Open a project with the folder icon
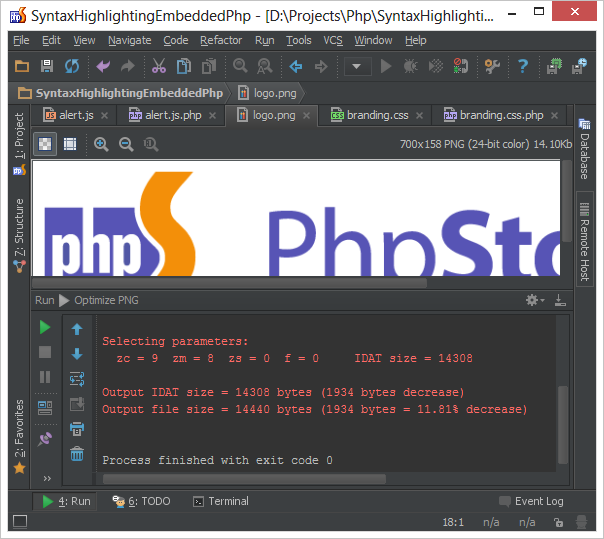604x539 pixels. point(22,66)
